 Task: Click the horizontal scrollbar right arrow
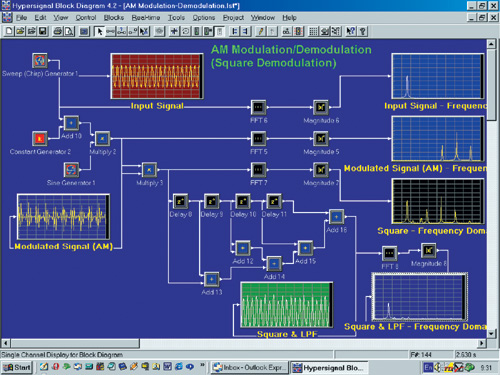tap(482, 343)
